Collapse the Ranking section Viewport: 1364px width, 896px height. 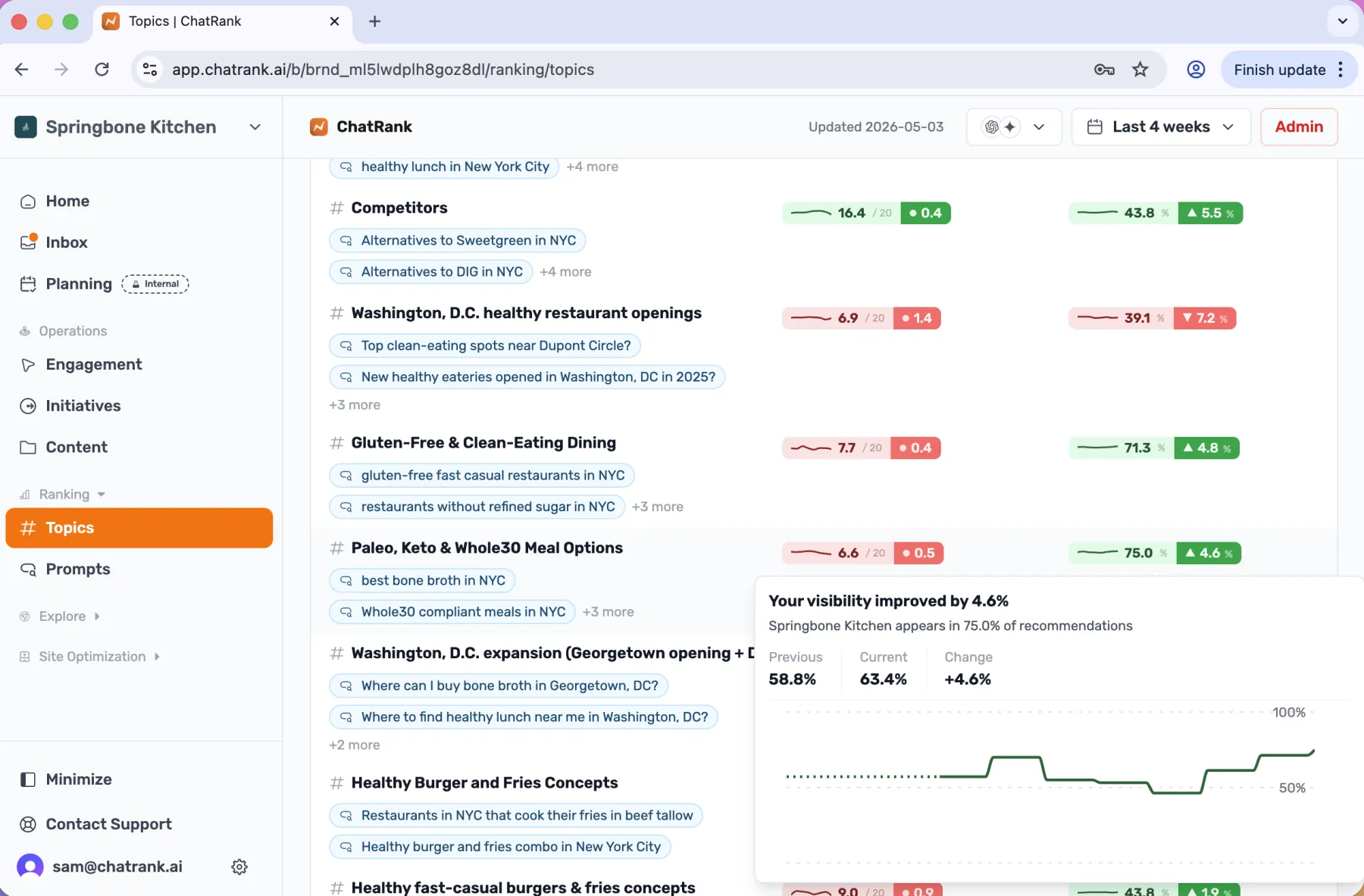(x=64, y=494)
